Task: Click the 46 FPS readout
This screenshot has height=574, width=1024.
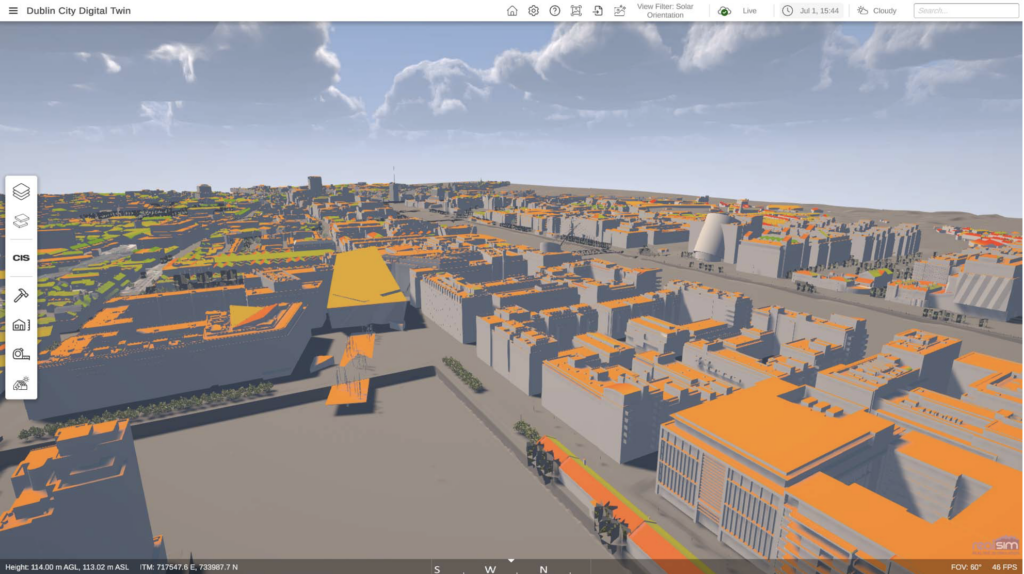Action: click(1004, 567)
